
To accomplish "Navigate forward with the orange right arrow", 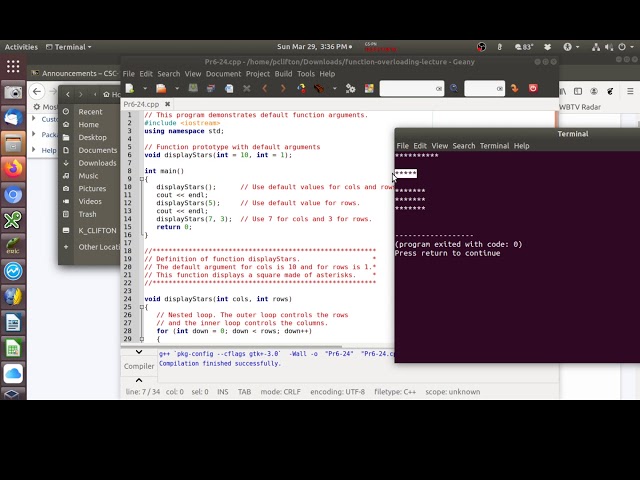I will (x=282, y=88).
